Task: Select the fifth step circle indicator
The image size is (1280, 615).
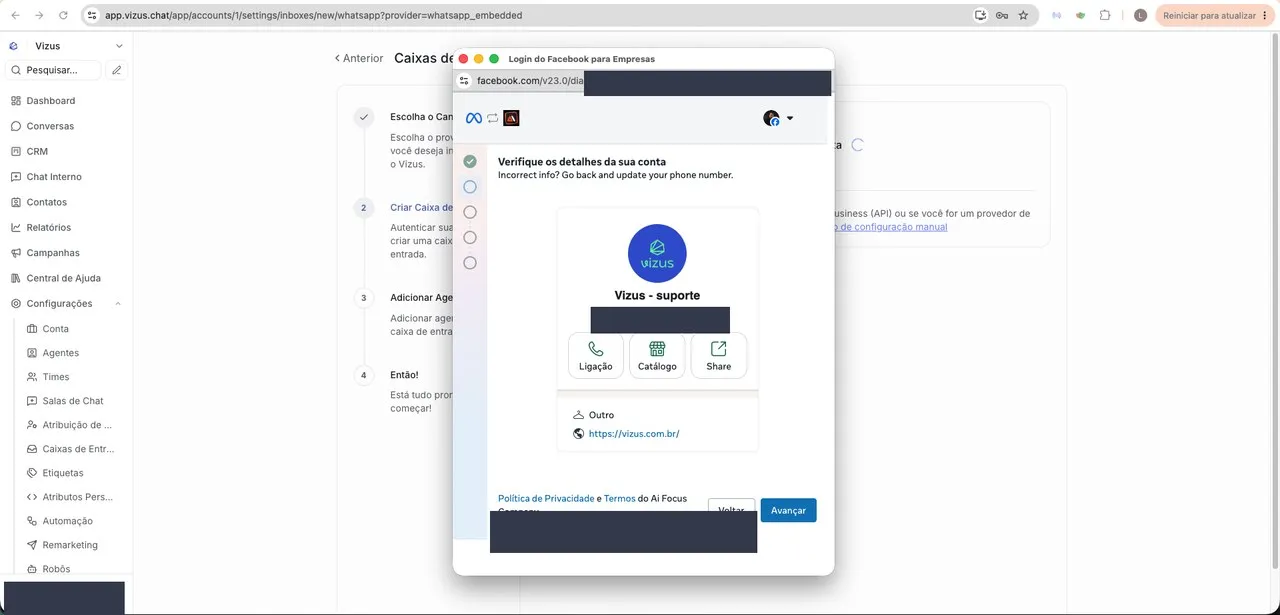Action: click(x=470, y=263)
